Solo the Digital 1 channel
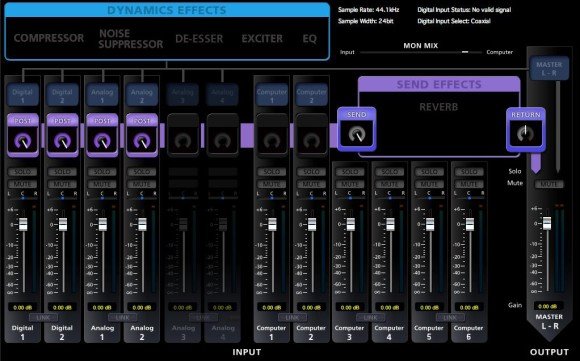580x361 pixels. click(23, 172)
